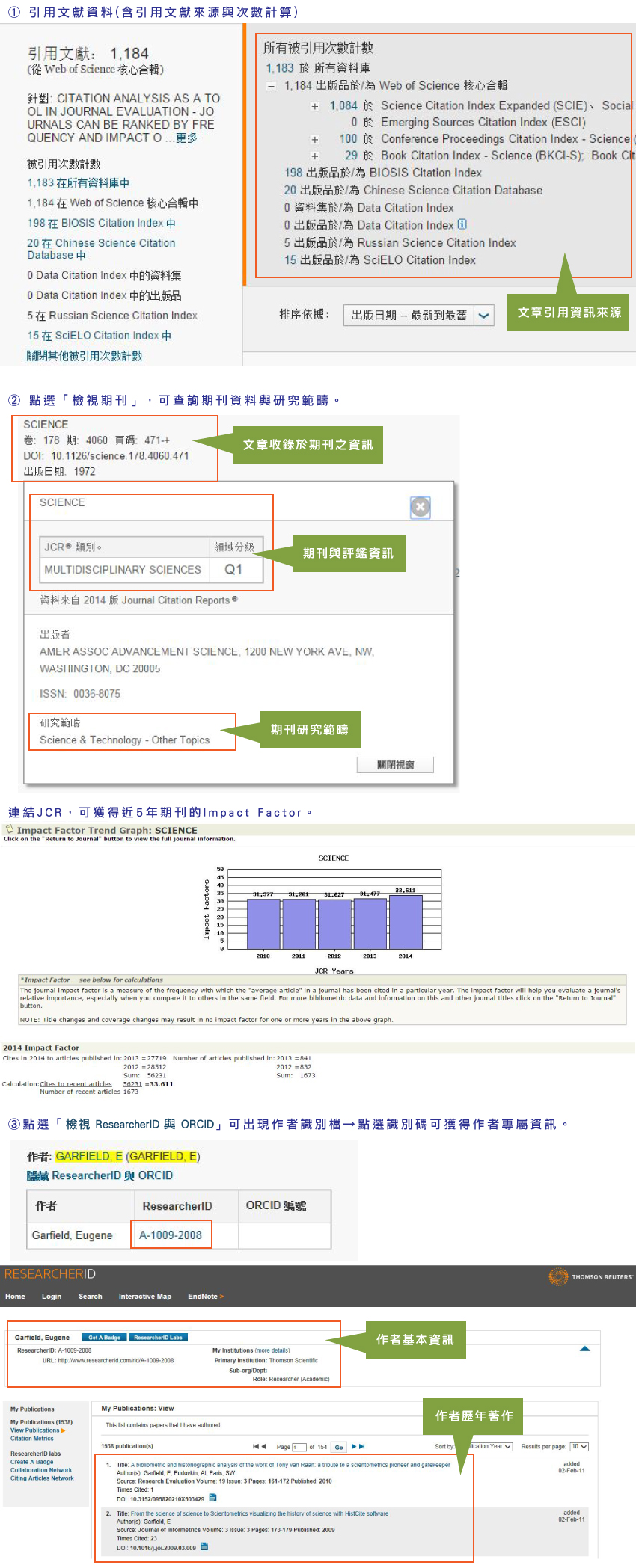Screen dimensions: 636x1568
Task: Click the ResearcherID Labs button
Action: tap(158, 1338)
